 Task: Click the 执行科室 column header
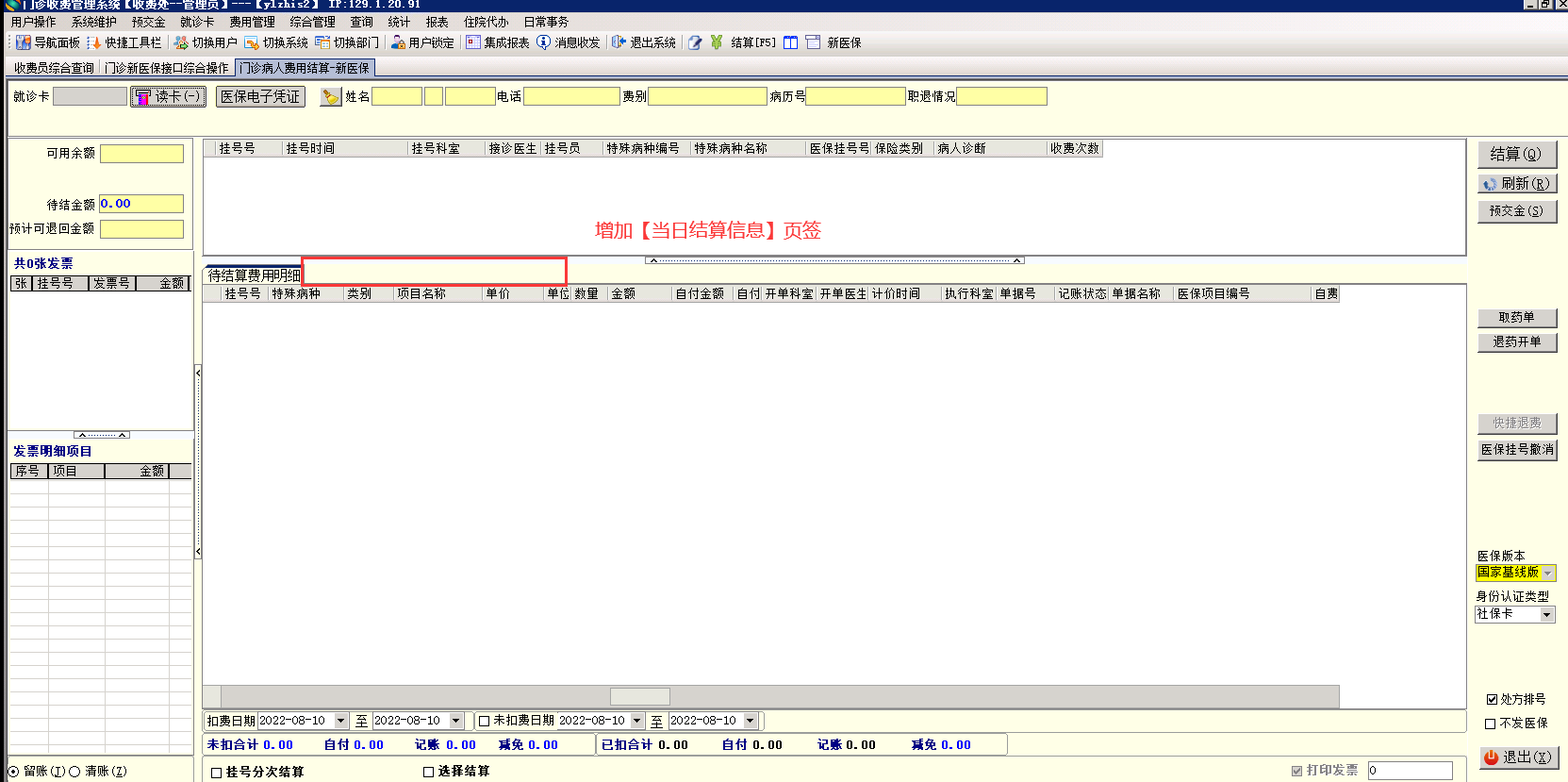coord(969,293)
